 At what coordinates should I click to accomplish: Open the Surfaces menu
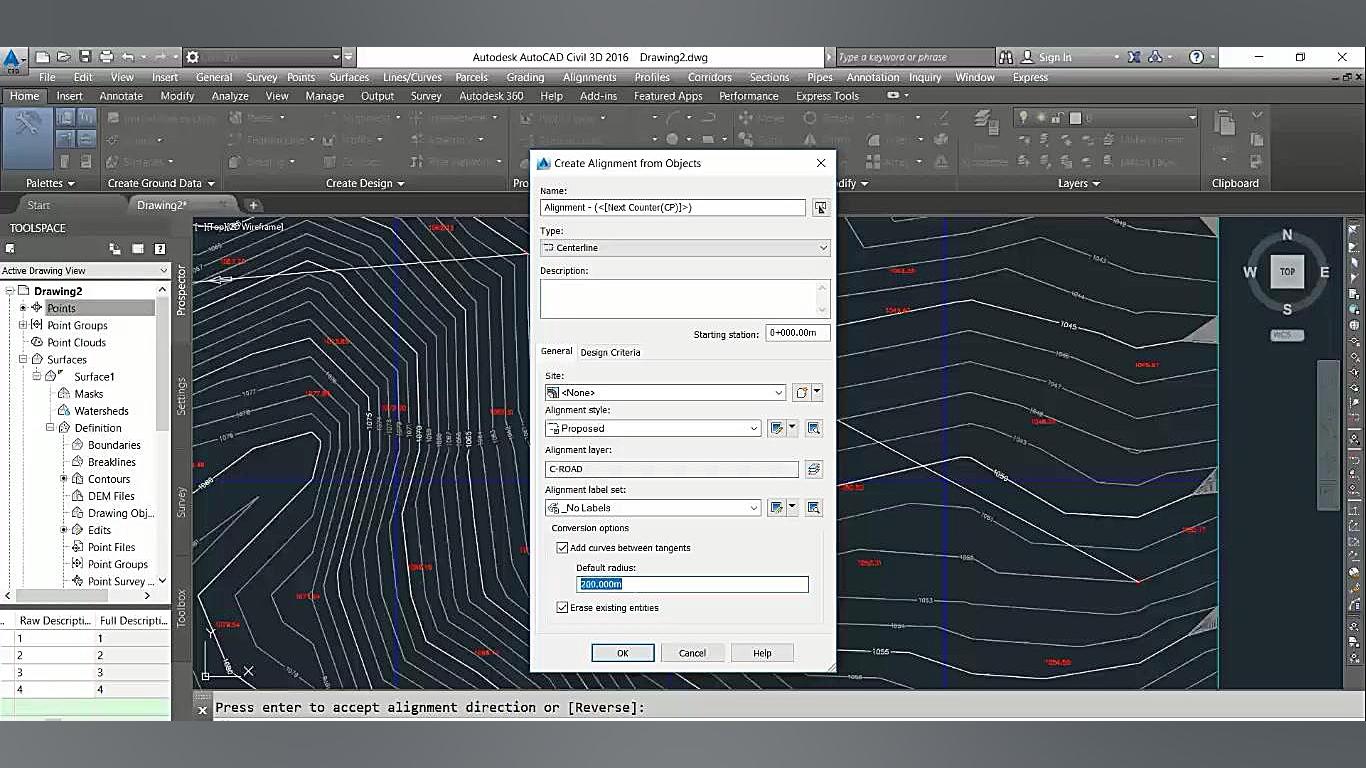[349, 77]
